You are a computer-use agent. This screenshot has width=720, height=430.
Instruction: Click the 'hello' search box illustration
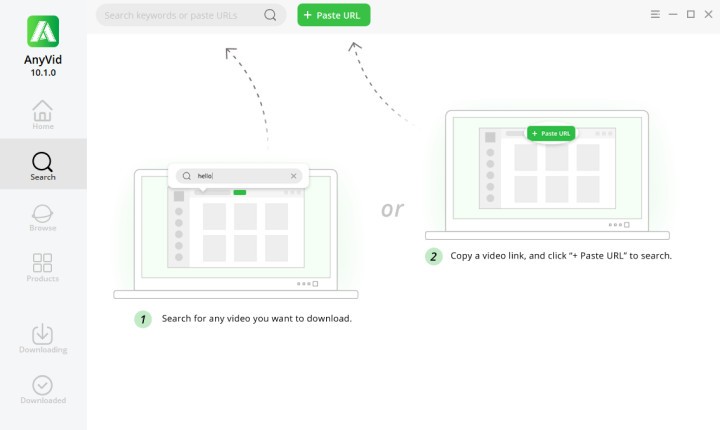tap(238, 175)
